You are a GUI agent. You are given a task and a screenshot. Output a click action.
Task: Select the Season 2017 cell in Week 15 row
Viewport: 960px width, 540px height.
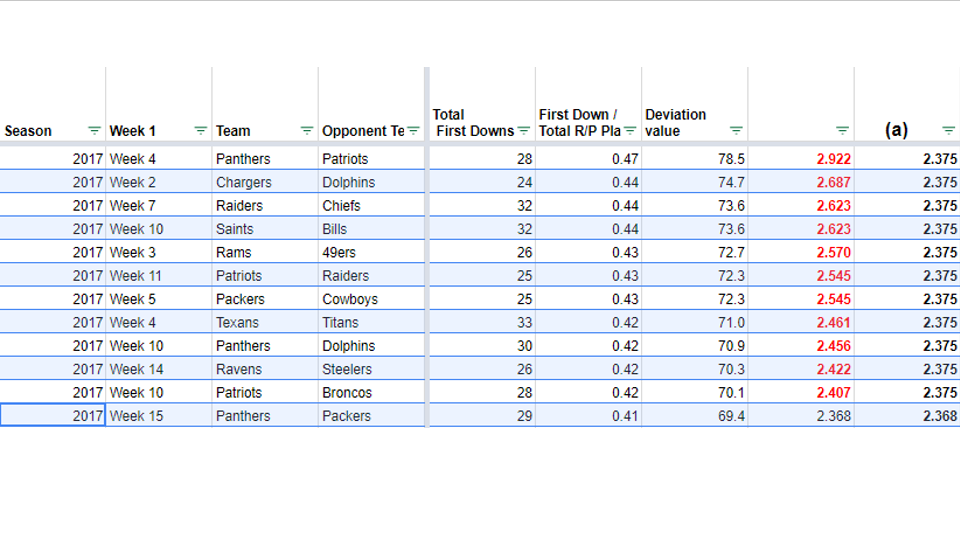53,416
